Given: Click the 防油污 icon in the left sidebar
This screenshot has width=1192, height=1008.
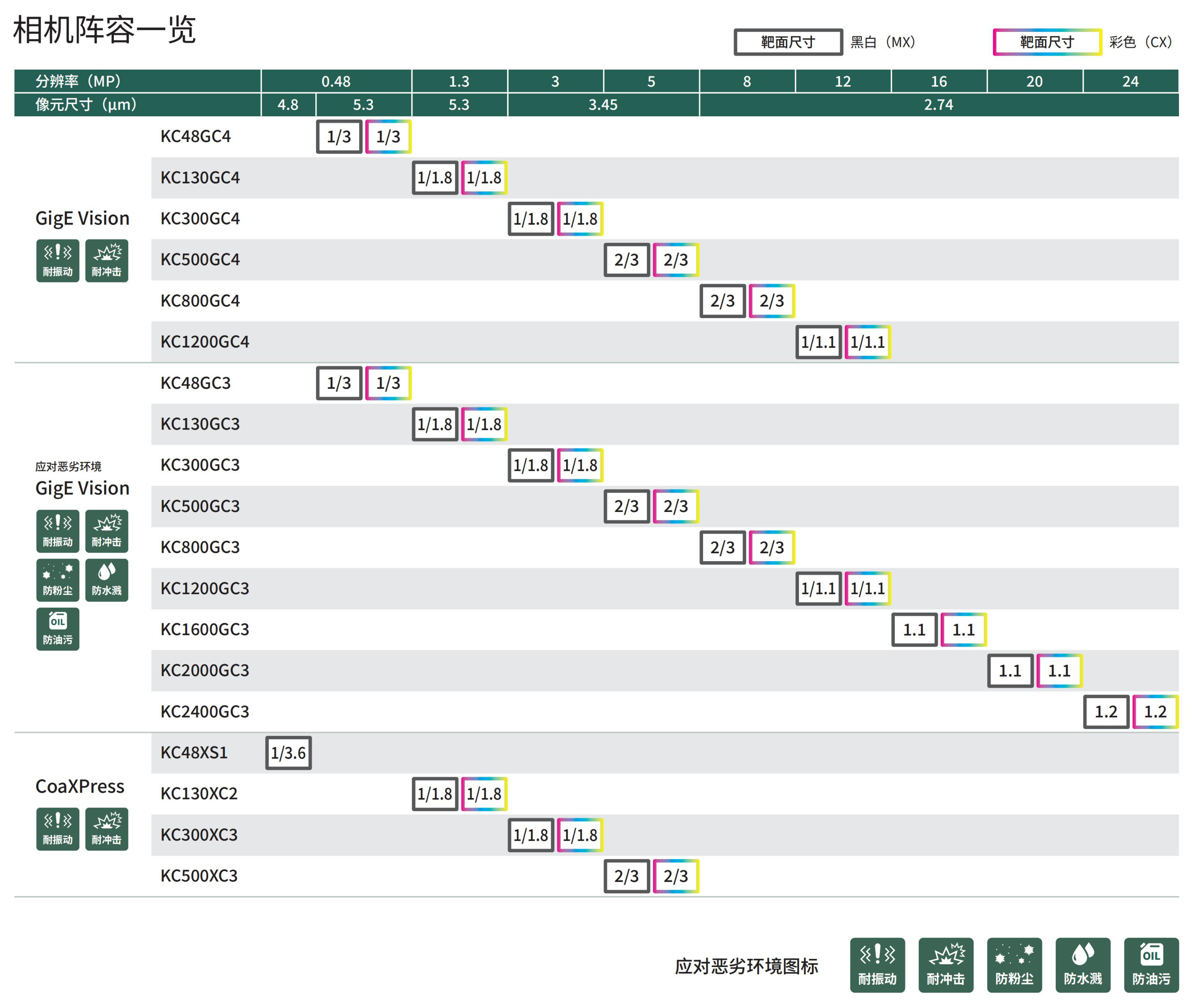Looking at the screenshot, I should coord(58,629).
